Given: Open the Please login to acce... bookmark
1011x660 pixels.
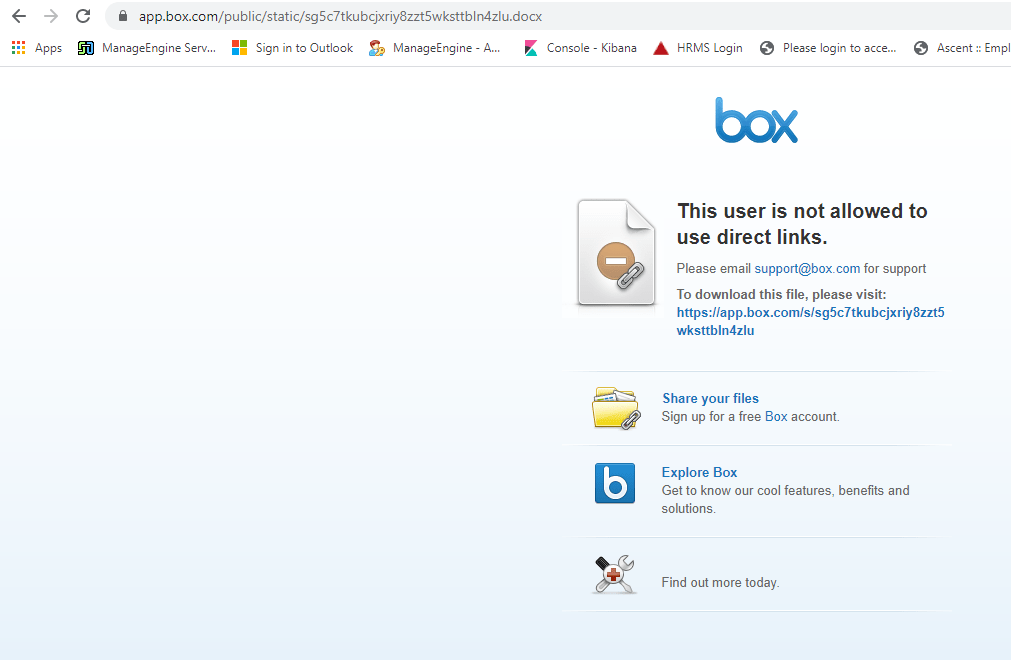Looking at the screenshot, I should tap(828, 48).
